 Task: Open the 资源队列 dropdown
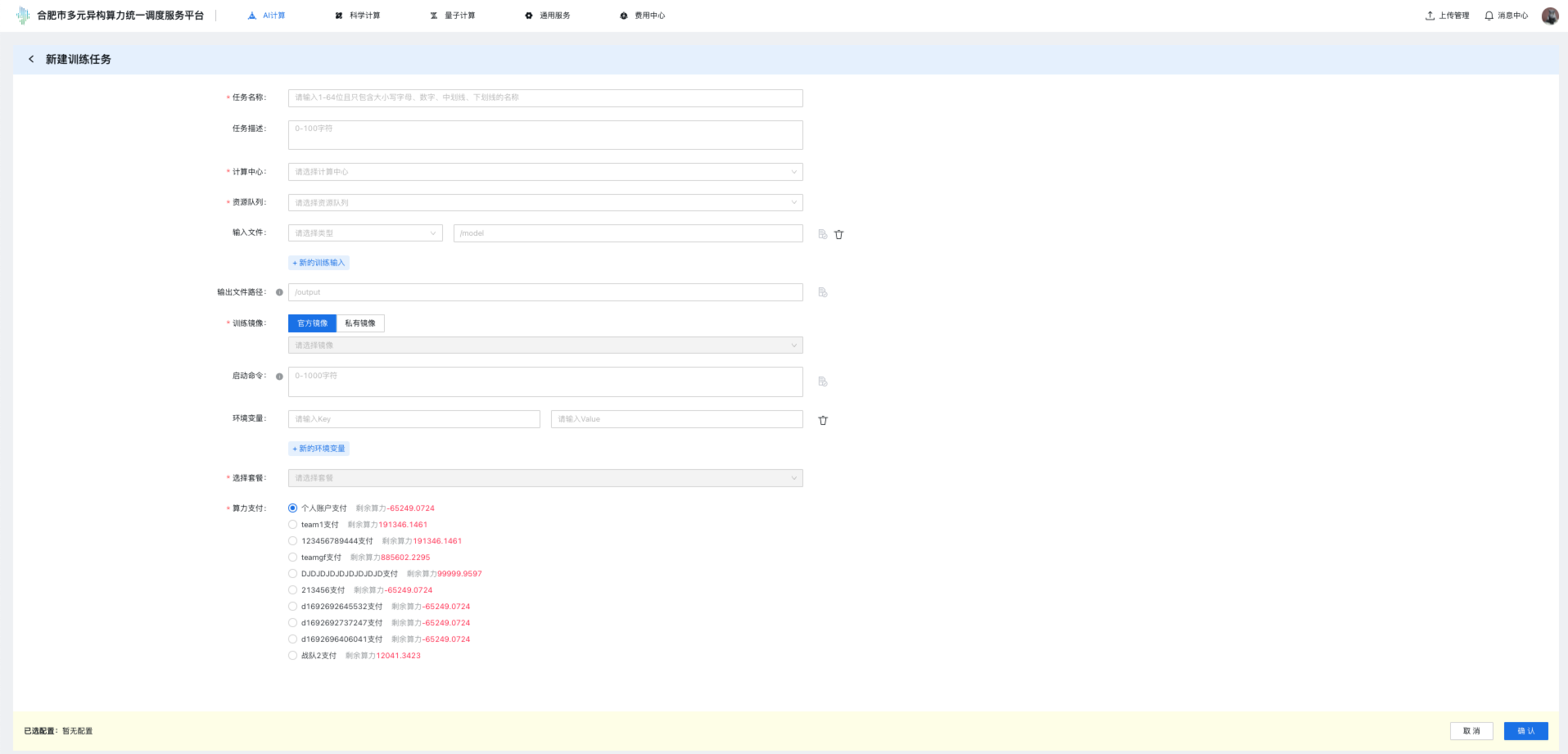pyautogui.click(x=545, y=202)
